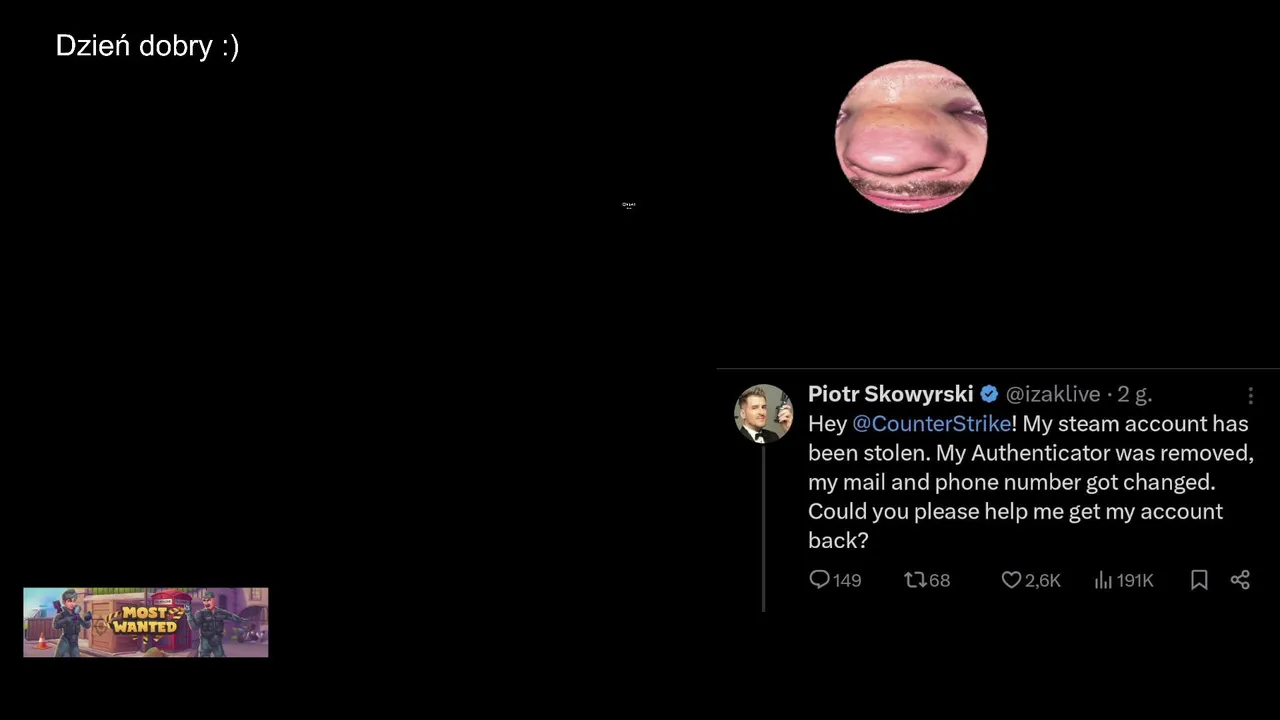Open the @izaklive handle link
Image resolution: width=1280 pixels, height=720 pixels.
pyautogui.click(x=1053, y=394)
